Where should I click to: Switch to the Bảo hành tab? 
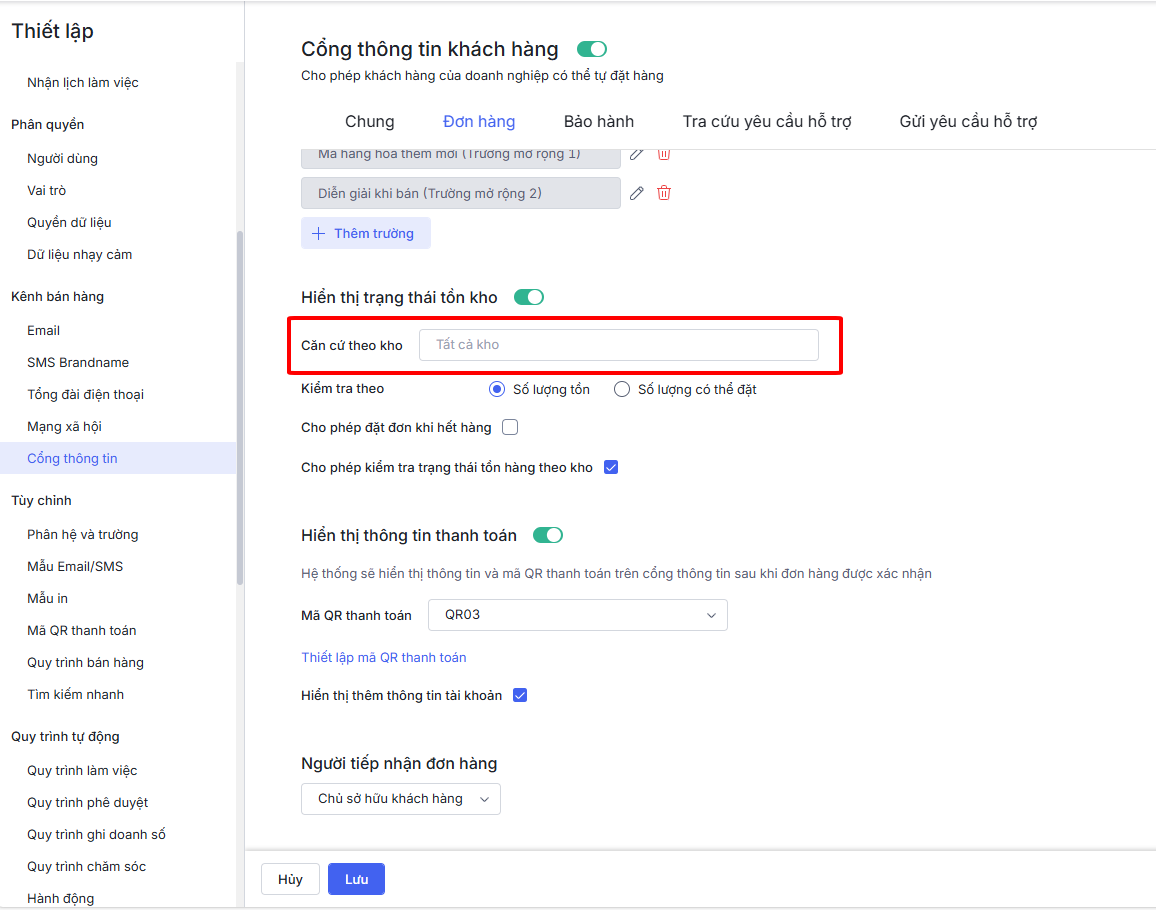pos(599,122)
